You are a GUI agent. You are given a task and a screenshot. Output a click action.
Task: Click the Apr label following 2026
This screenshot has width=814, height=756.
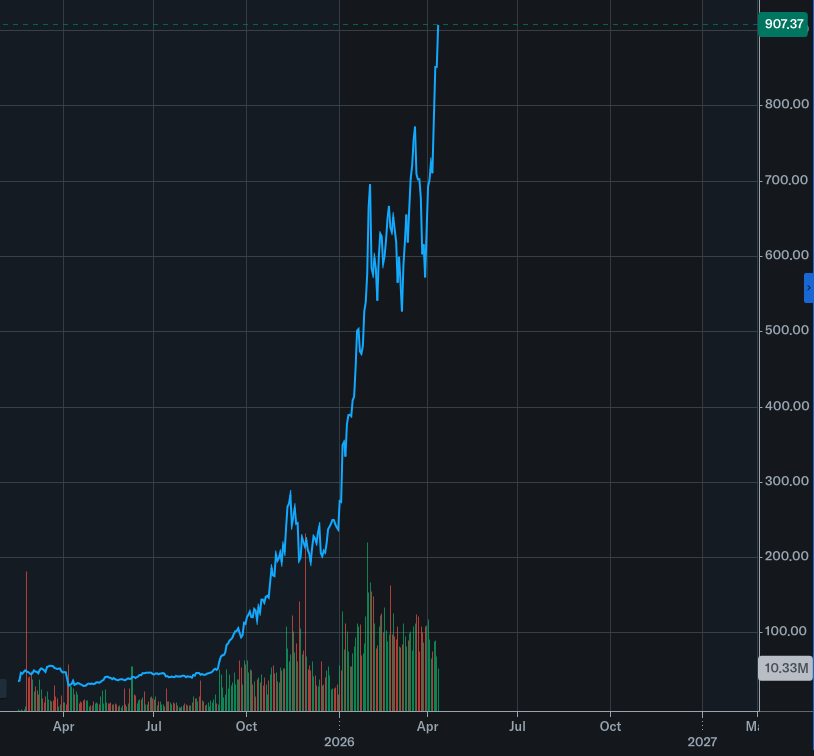pyautogui.click(x=427, y=726)
